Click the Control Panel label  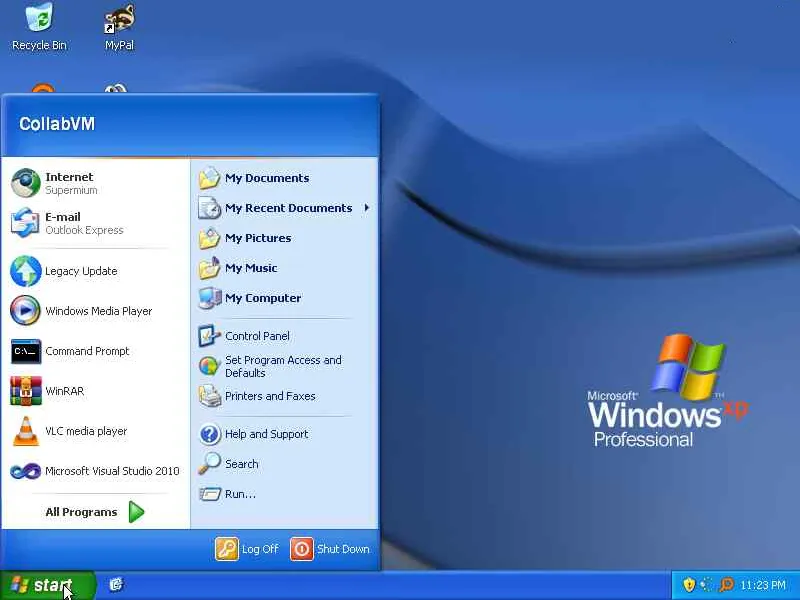pyautogui.click(x=257, y=336)
